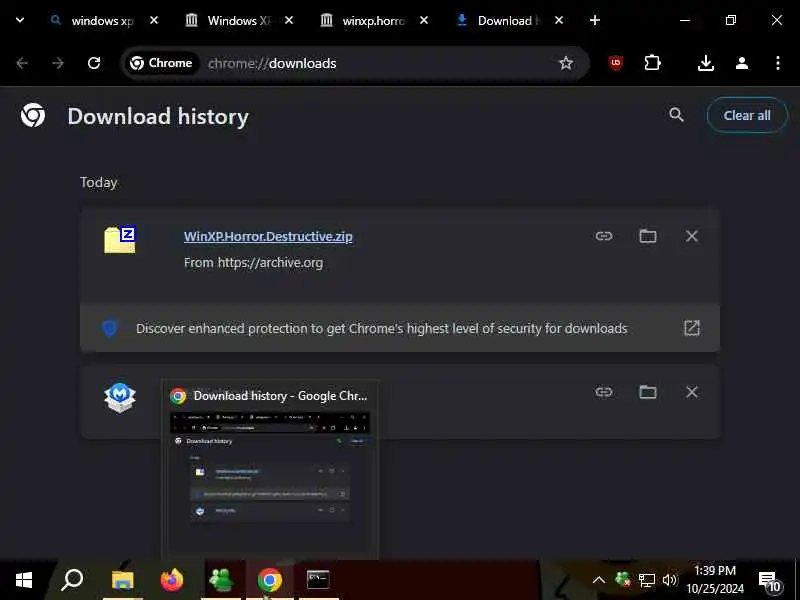The image size is (800, 600).
Task: Close the Download history tab
Action: point(559,20)
